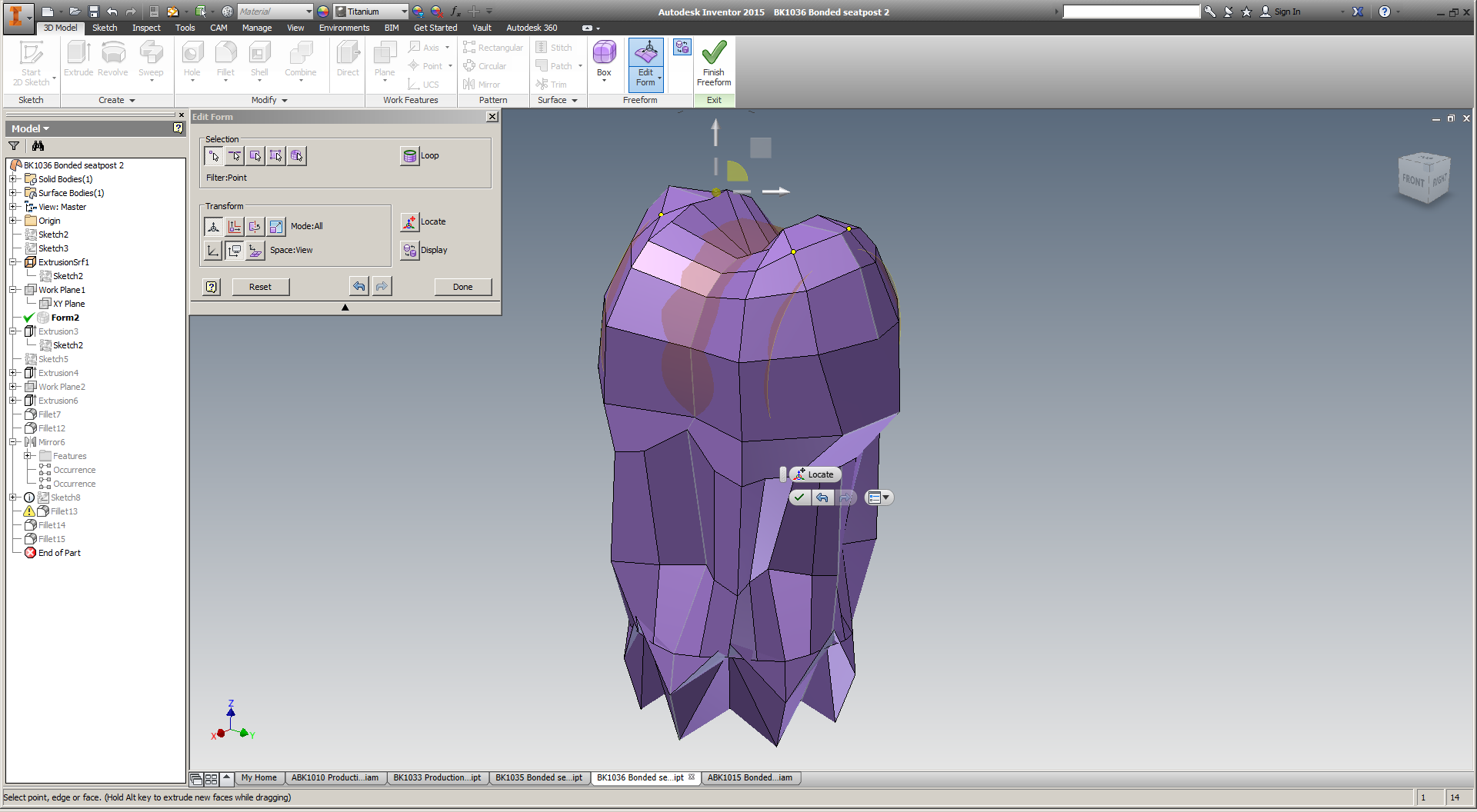
Task: Enable the All transform mode
Action: point(214,227)
